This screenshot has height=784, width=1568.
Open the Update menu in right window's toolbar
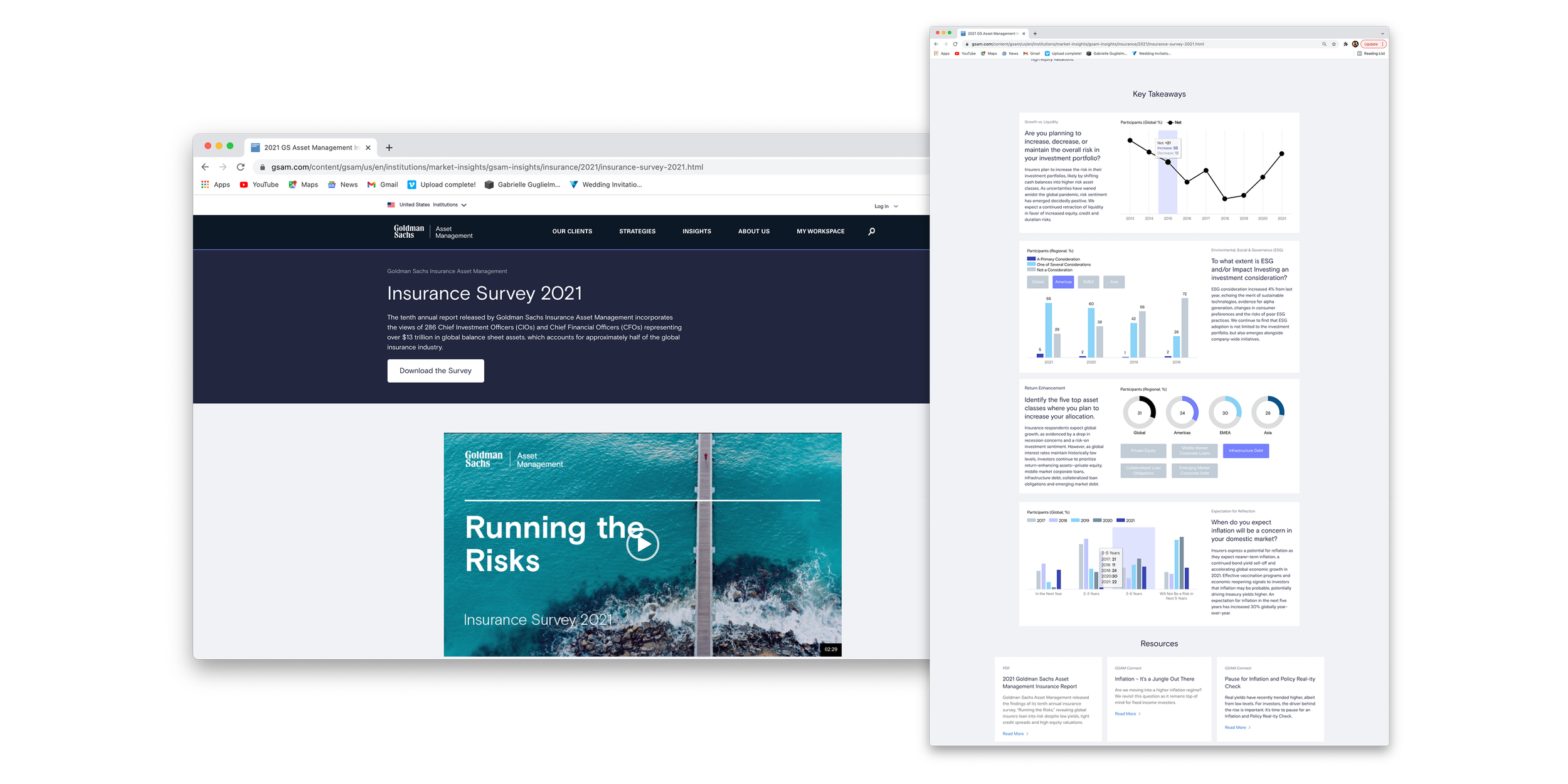click(1374, 44)
